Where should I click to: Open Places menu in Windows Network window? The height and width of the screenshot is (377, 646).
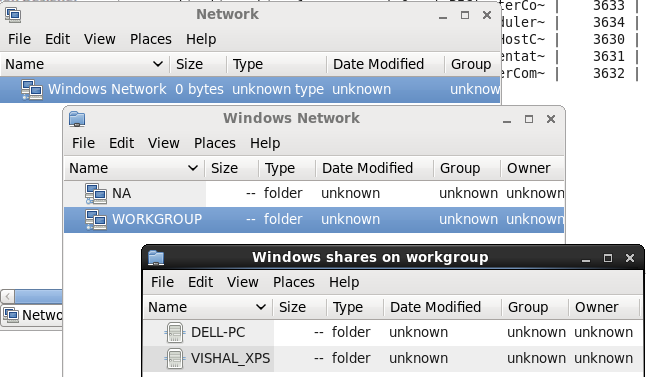pyautogui.click(x=215, y=143)
